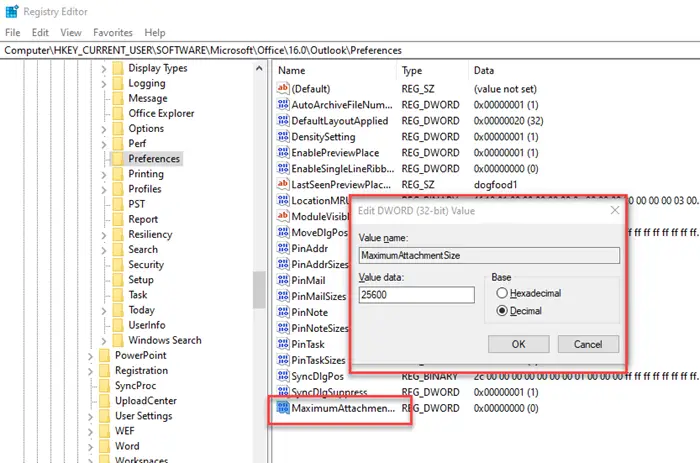
Task: Choose the Hexadecimal base option
Action: click(x=529, y=293)
